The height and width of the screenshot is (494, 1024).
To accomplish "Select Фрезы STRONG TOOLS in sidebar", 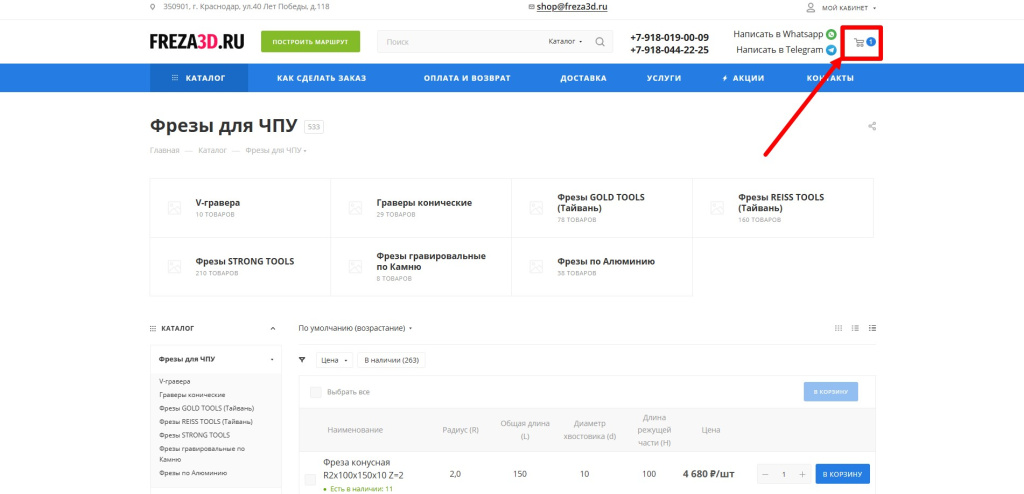I will [x=195, y=435].
